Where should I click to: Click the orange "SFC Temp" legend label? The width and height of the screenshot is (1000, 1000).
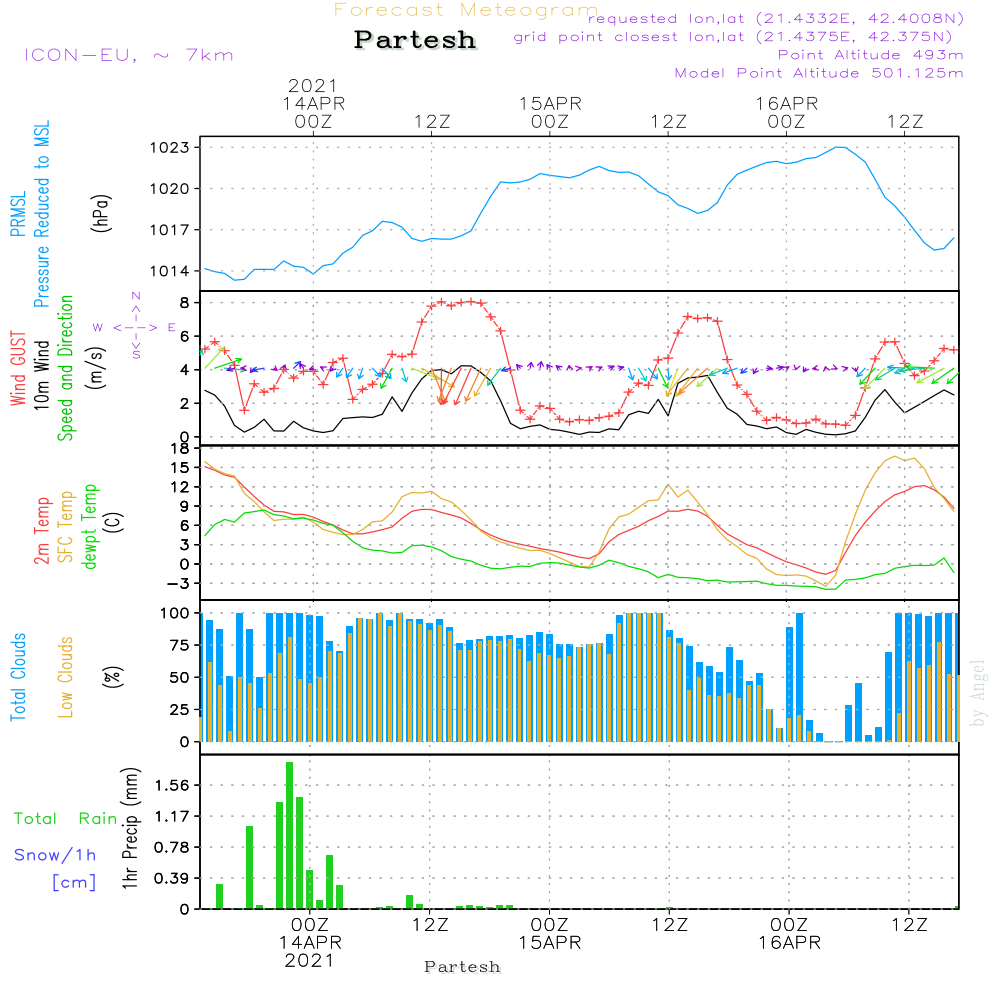point(66,527)
